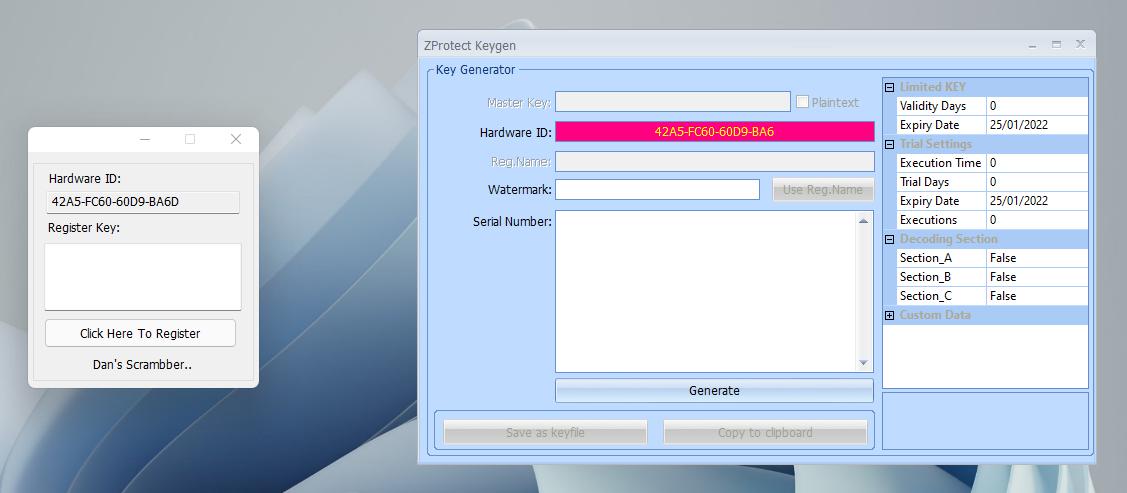Select the Section_C False value
Viewport: 1127px width, 493px height.
pyautogui.click(x=1036, y=296)
